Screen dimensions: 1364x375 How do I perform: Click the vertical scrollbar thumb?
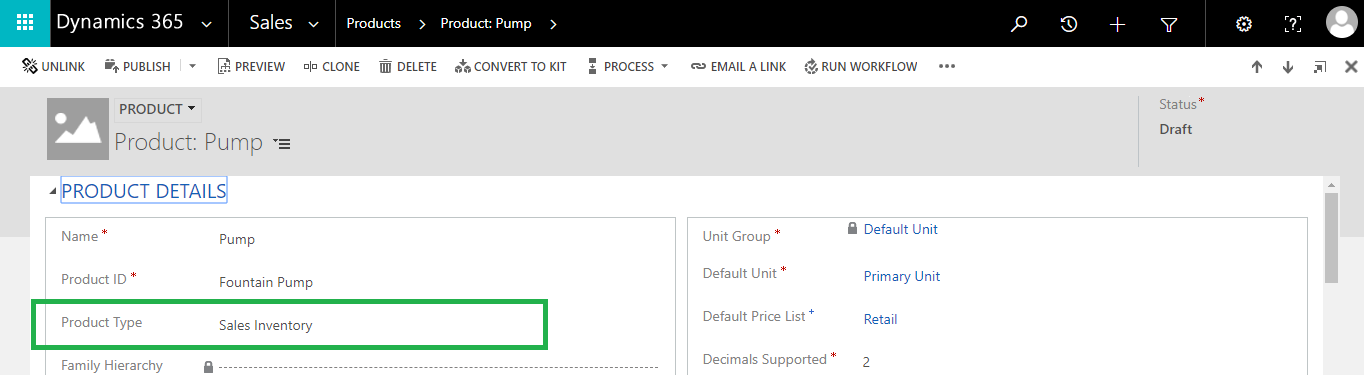tap(1331, 238)
